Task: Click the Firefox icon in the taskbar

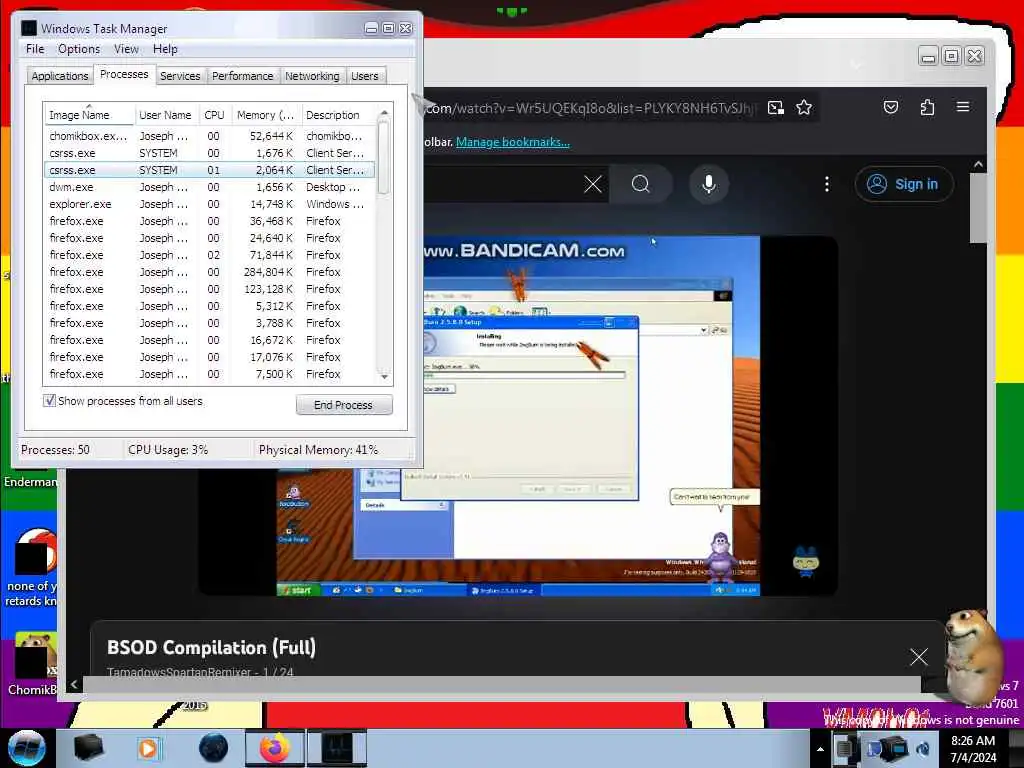Action: tap(274, 748)
